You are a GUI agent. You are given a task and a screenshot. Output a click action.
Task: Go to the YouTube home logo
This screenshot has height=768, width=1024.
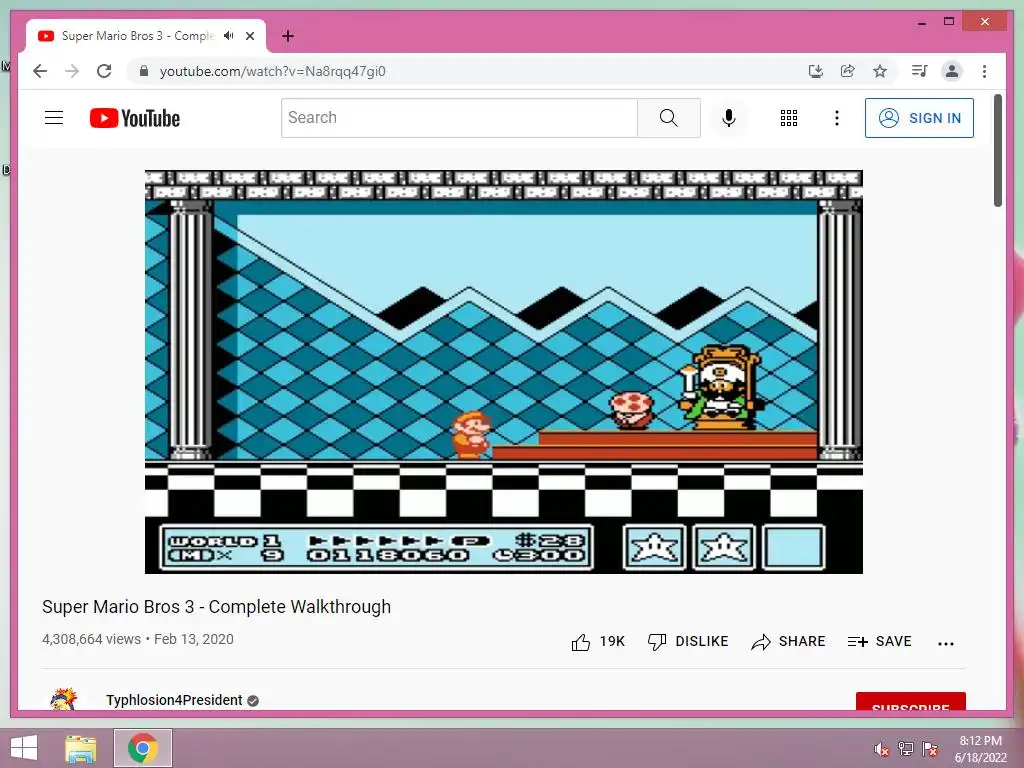(135, 118)
